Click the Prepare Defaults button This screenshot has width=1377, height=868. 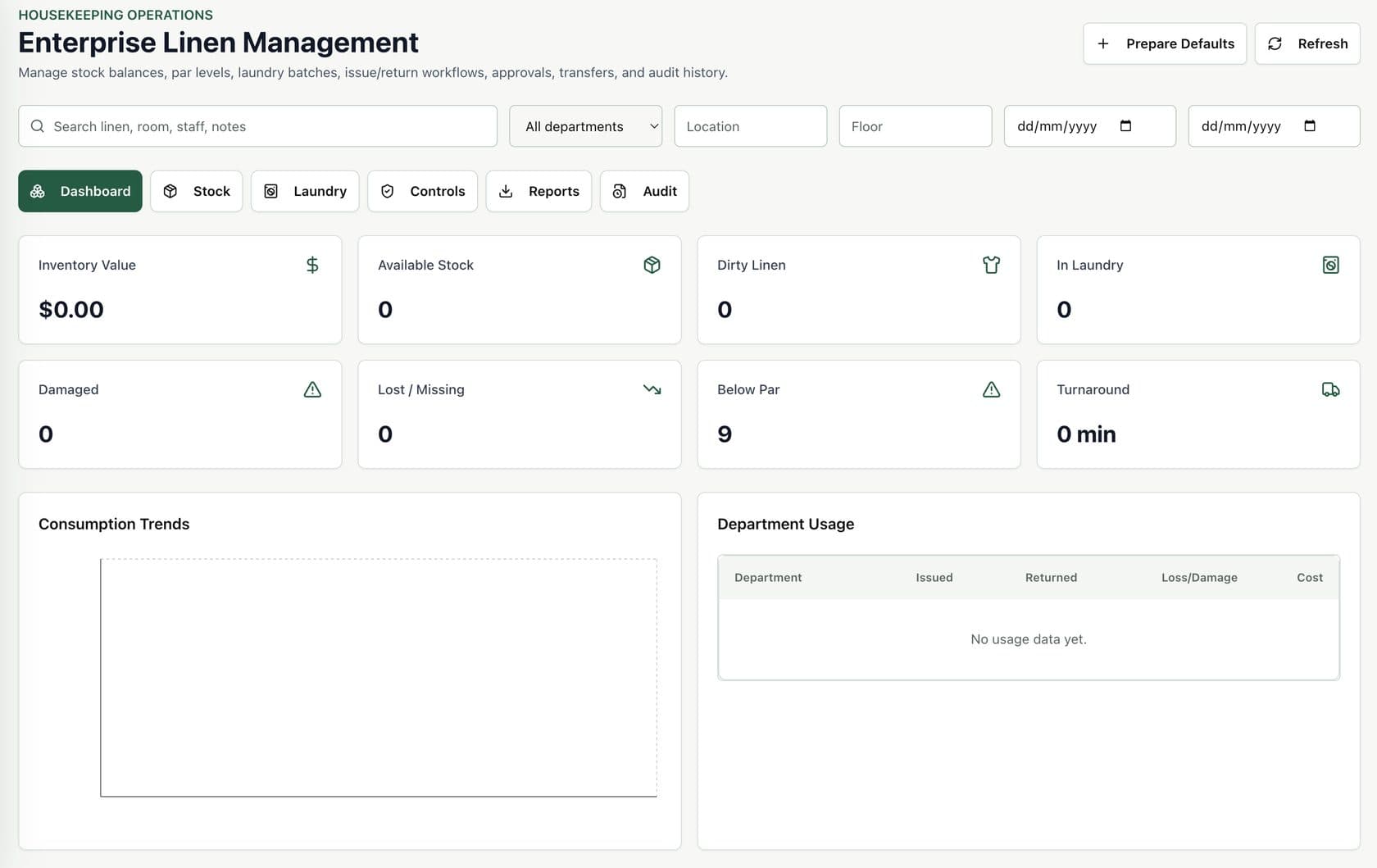pos(1165,43)
